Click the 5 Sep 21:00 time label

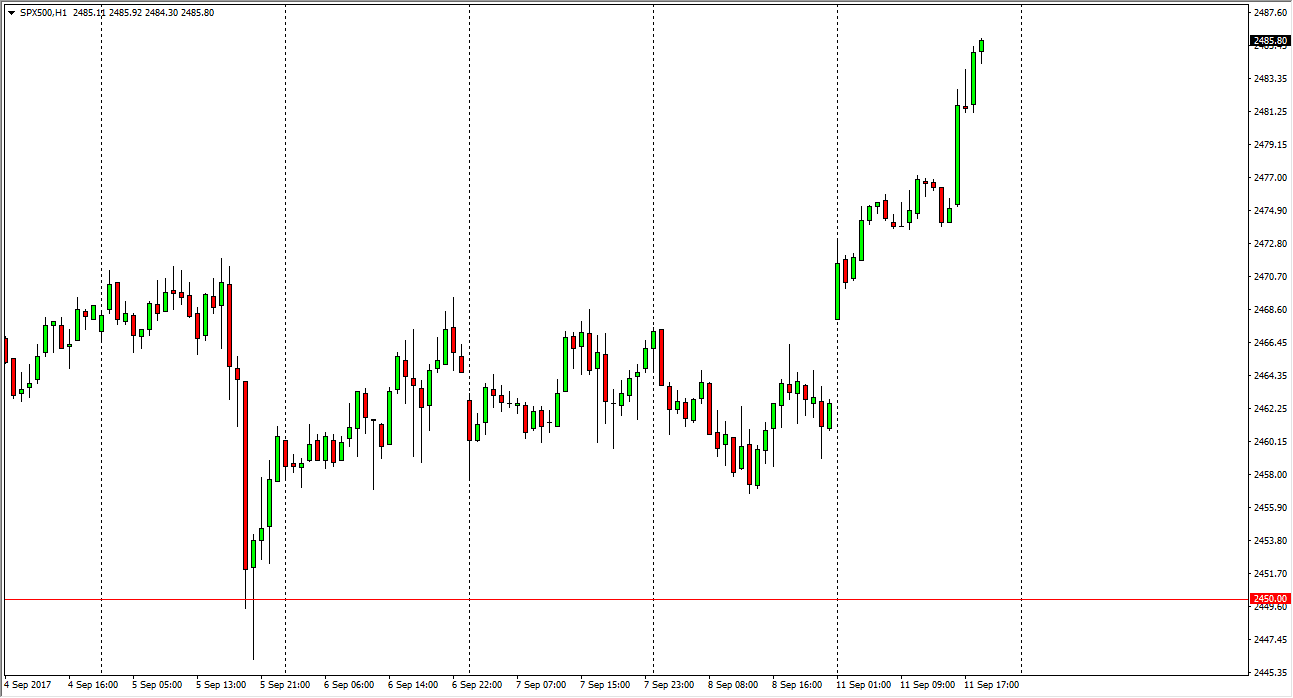(x=283, y=685)
